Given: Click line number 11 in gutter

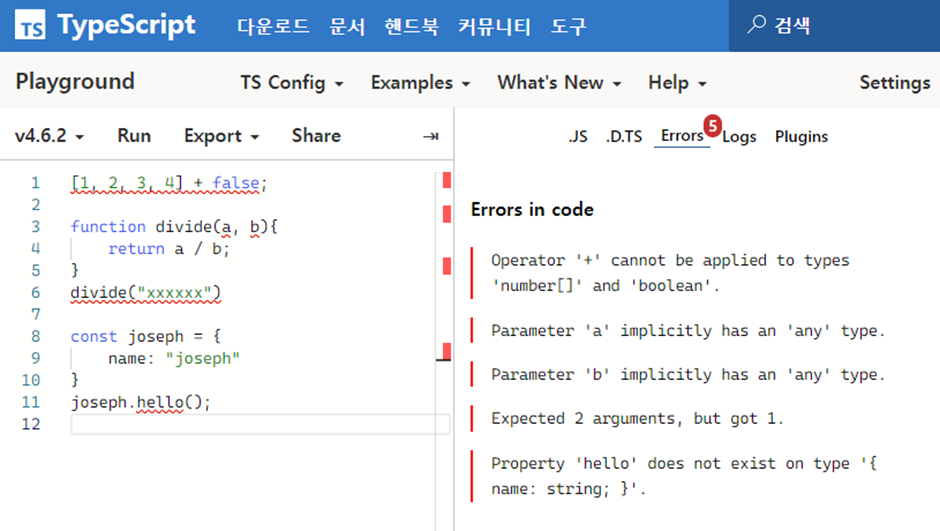Looking at the screenshot, I should click(31, 402).
